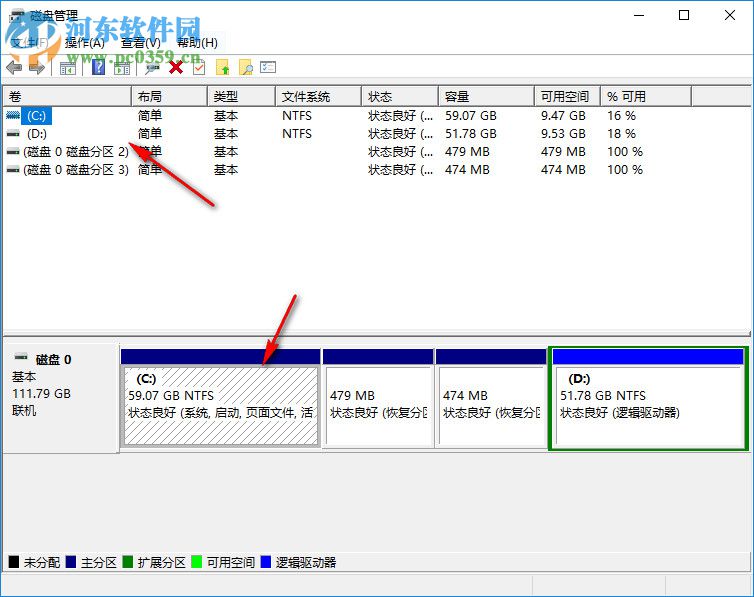Click the C: volume drive icon in list
The image size is (754, 597).
[13, 115]
